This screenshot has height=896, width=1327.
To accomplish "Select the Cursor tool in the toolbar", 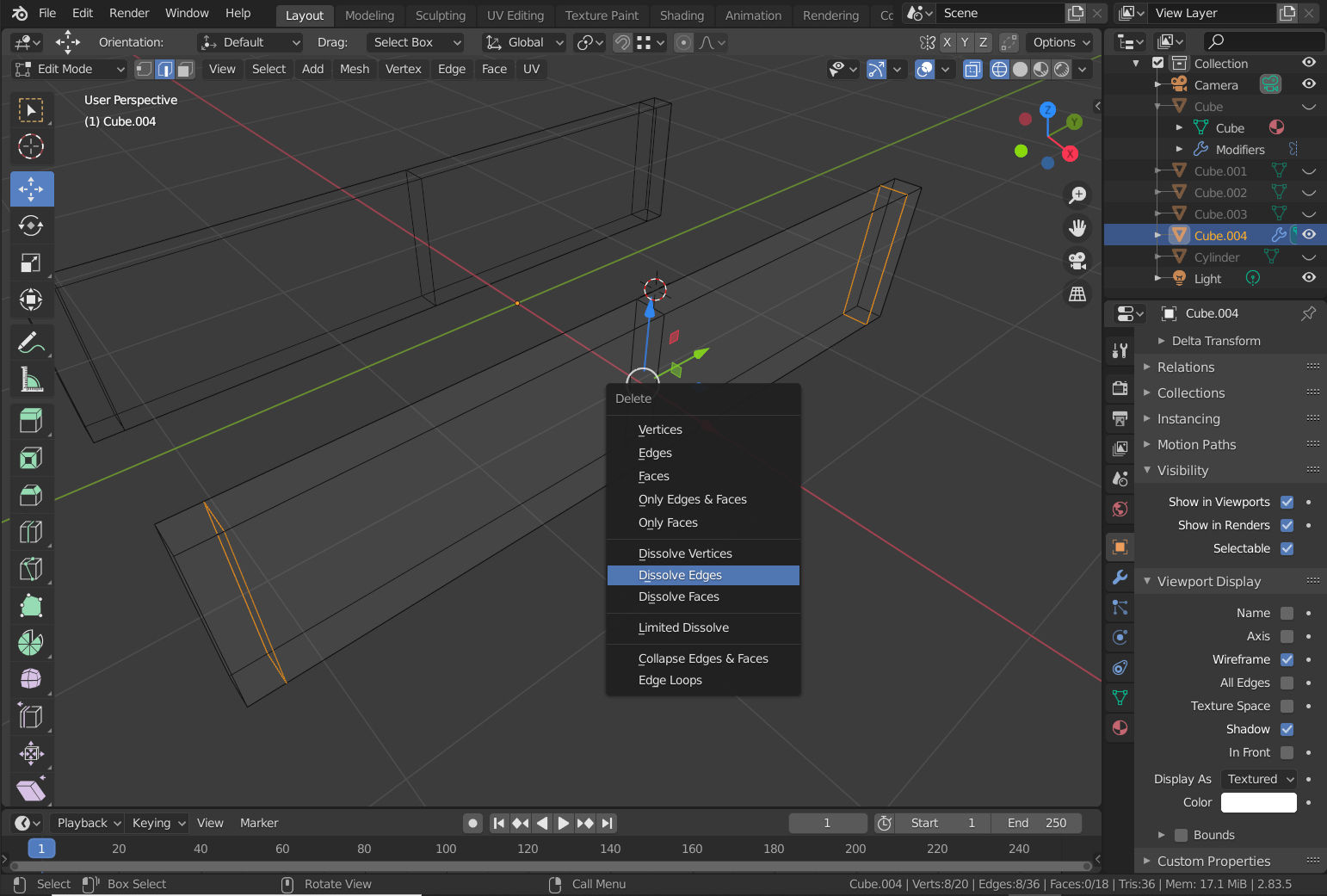I will click(x=31, y=146).
